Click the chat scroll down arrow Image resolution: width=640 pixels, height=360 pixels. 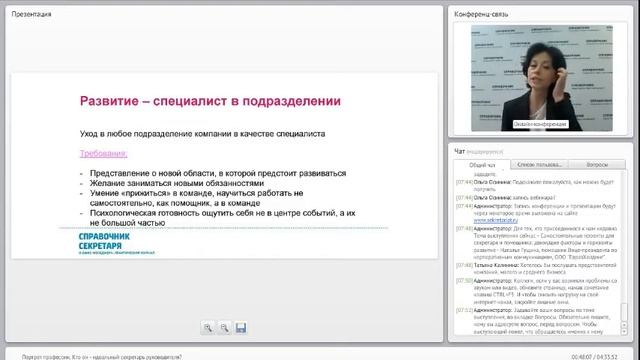[x=624, y=331]
